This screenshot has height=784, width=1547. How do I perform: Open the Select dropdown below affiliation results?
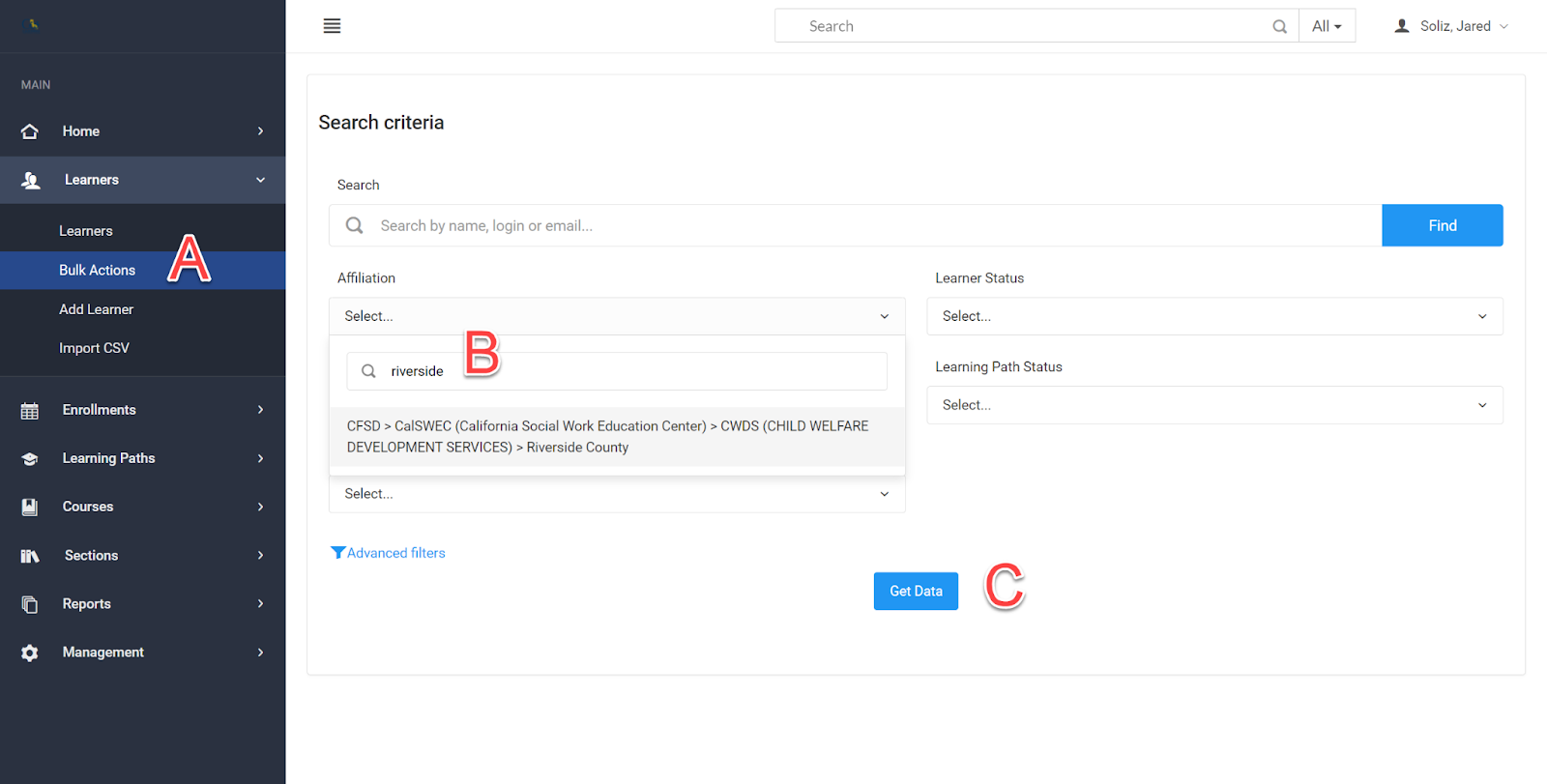pos(617,493)
